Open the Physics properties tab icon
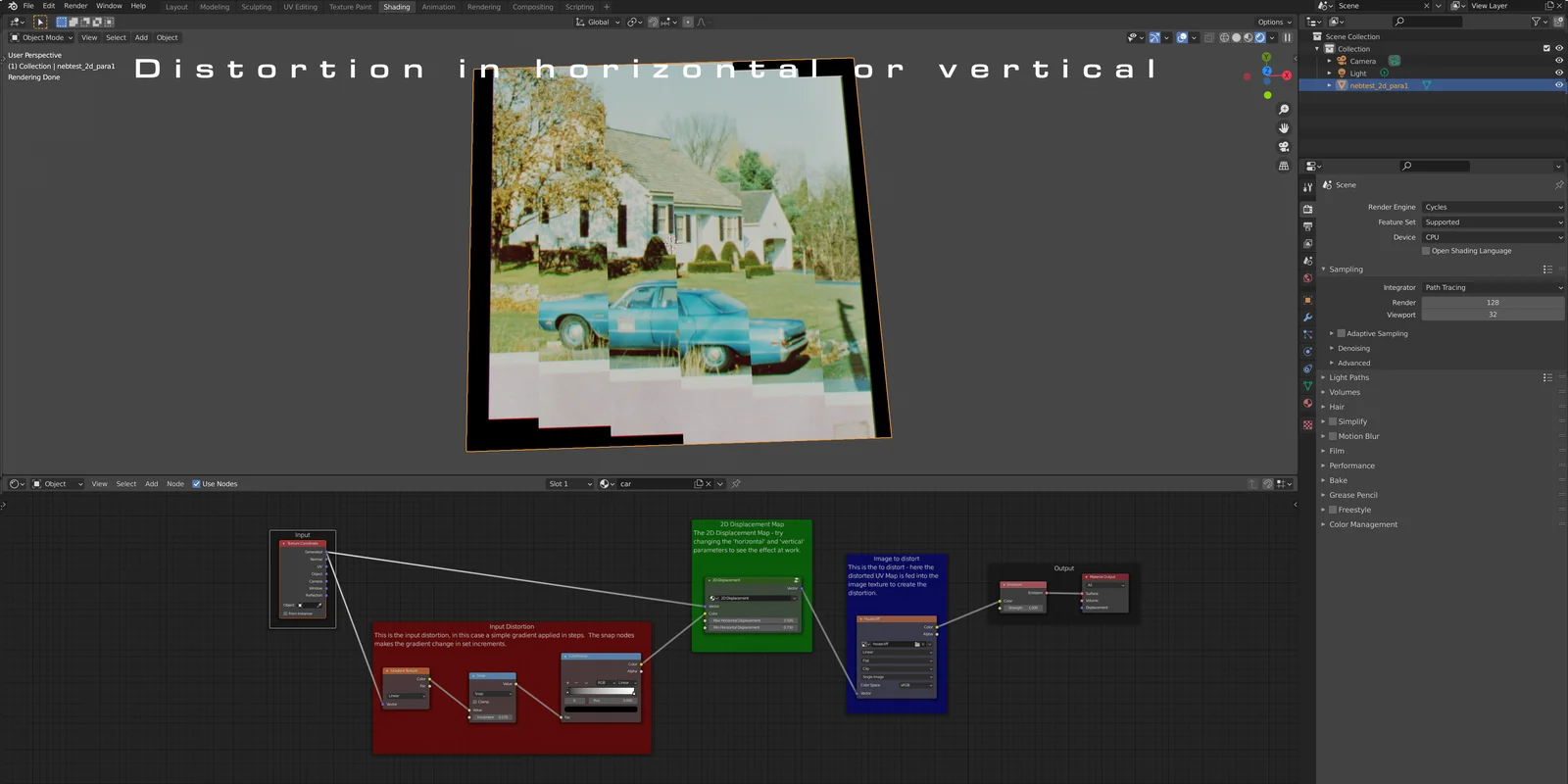The width and height of the screenshot is (1568, 784). 1307,352
